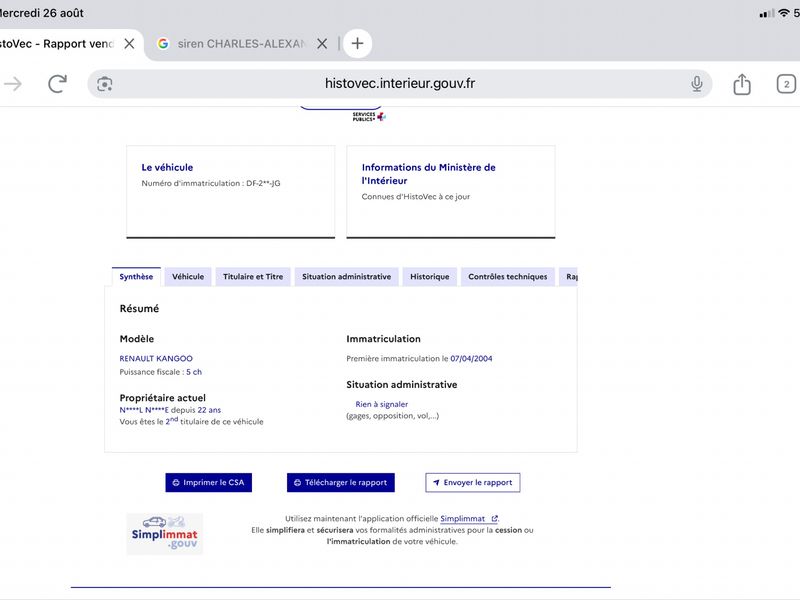Open the share sheet icon
Image resolution: width=800 pixels, height=600 pixels.
742,84
